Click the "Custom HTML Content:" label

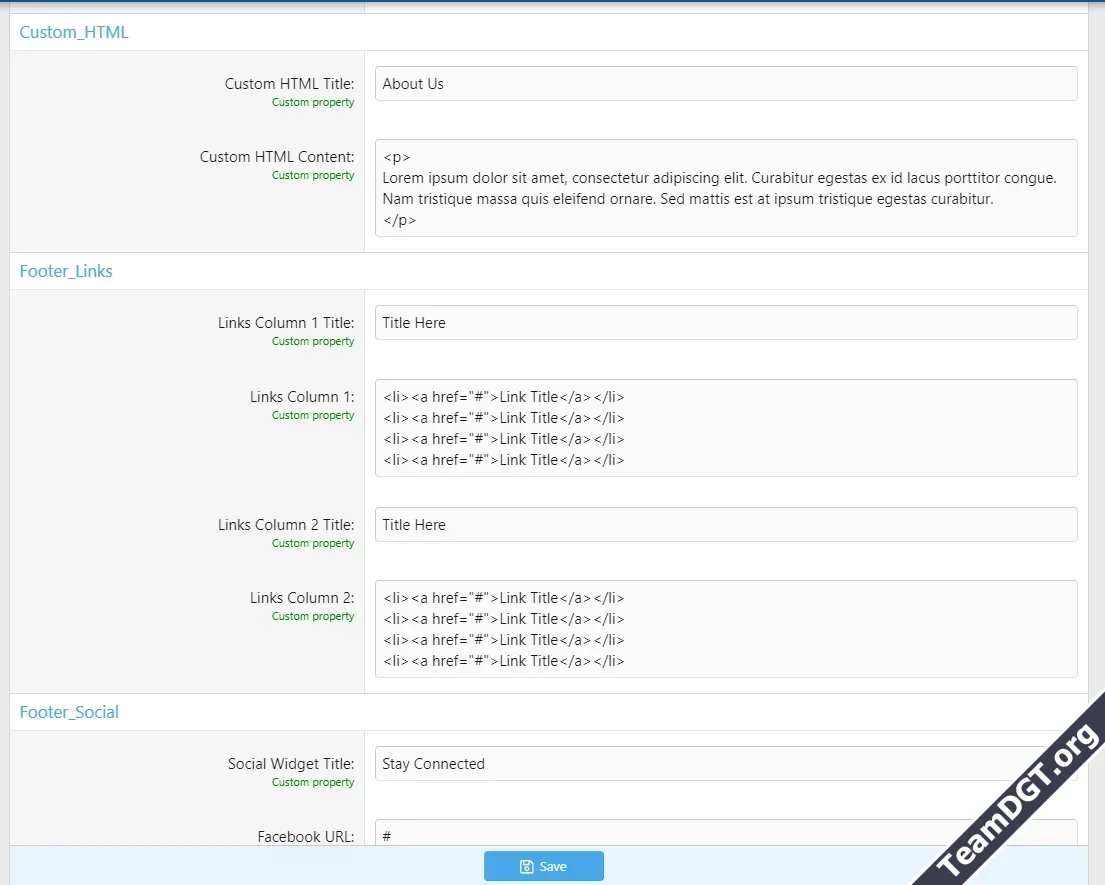point(277,157)
